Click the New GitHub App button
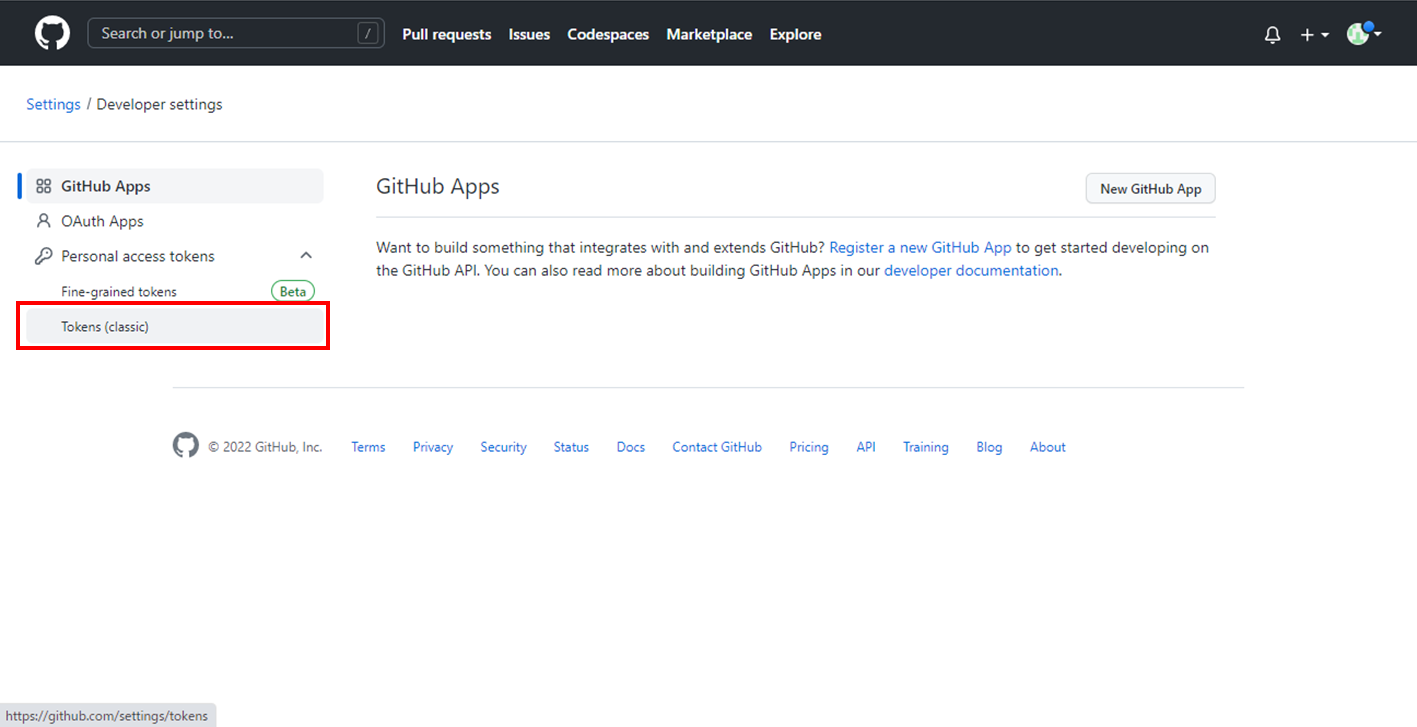This screenshot has width=1417, height=727. coord(1151,189)
